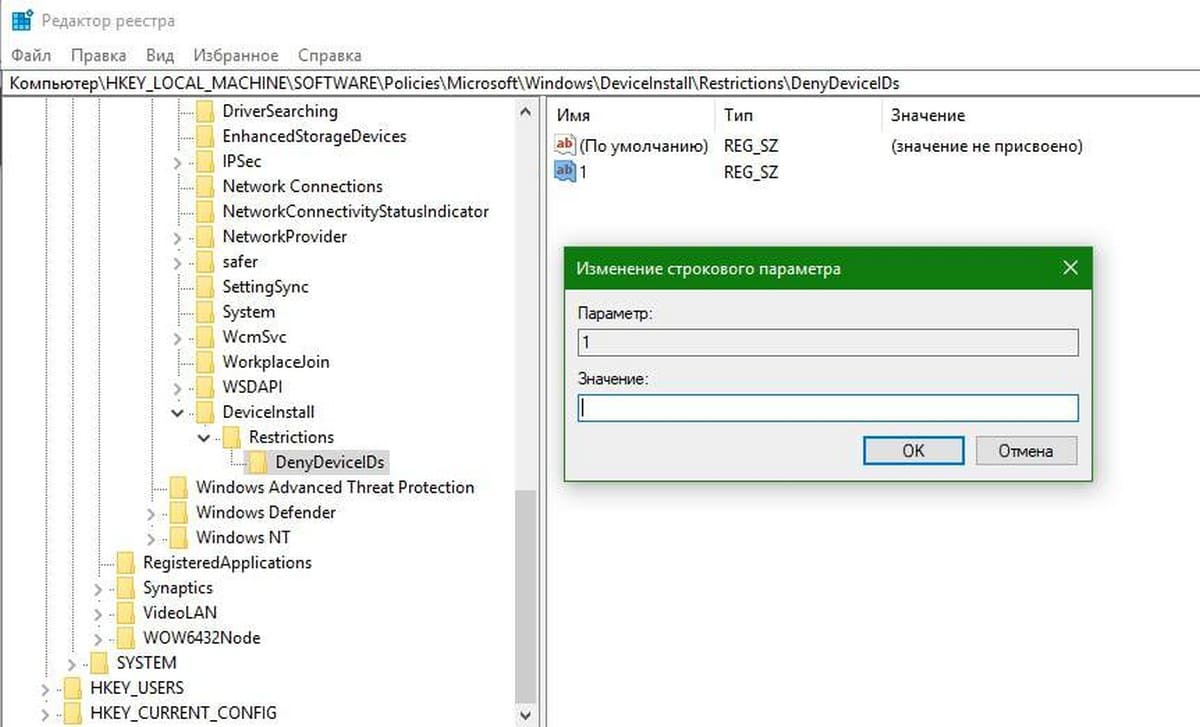The width and height of the screenshot is (1200, 727).
Task: Select the DenyDeviceIDs tree label
Action: pyautogui.click(x=330, y=462)
